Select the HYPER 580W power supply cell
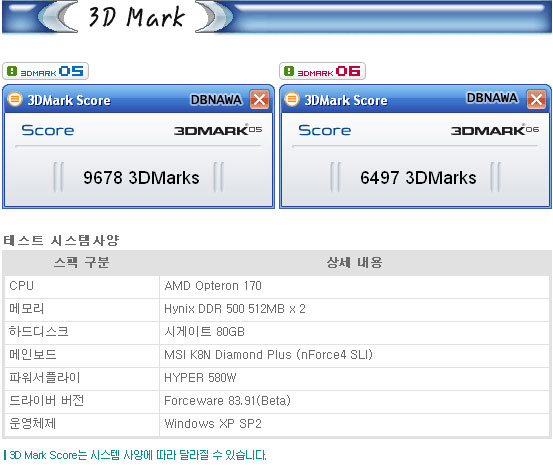553x467 pixels. pyautogui.click(x=355, y=378)
